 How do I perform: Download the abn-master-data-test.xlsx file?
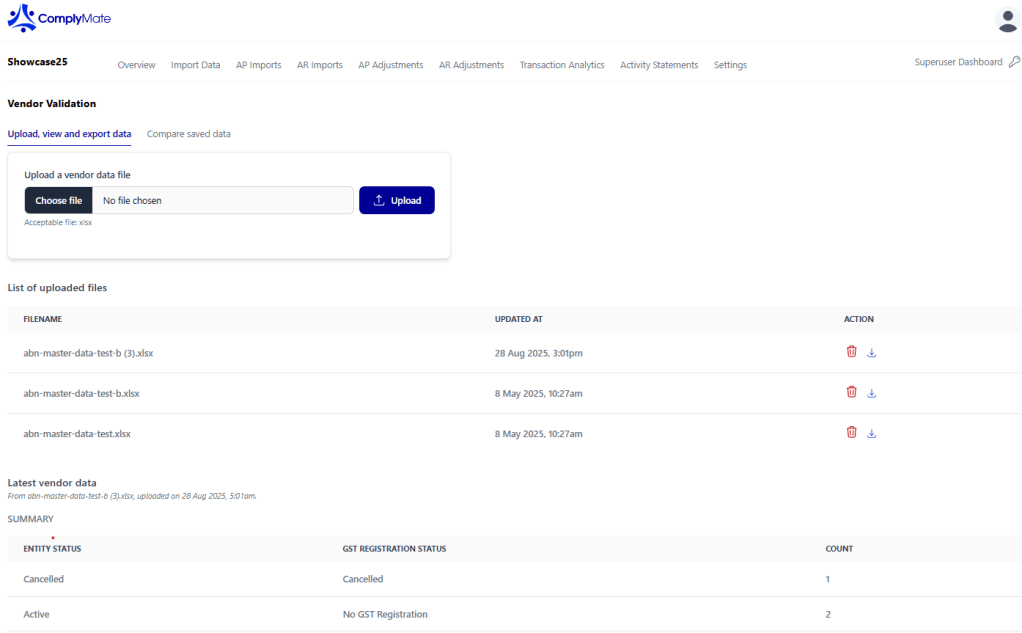tap(871, 434)
